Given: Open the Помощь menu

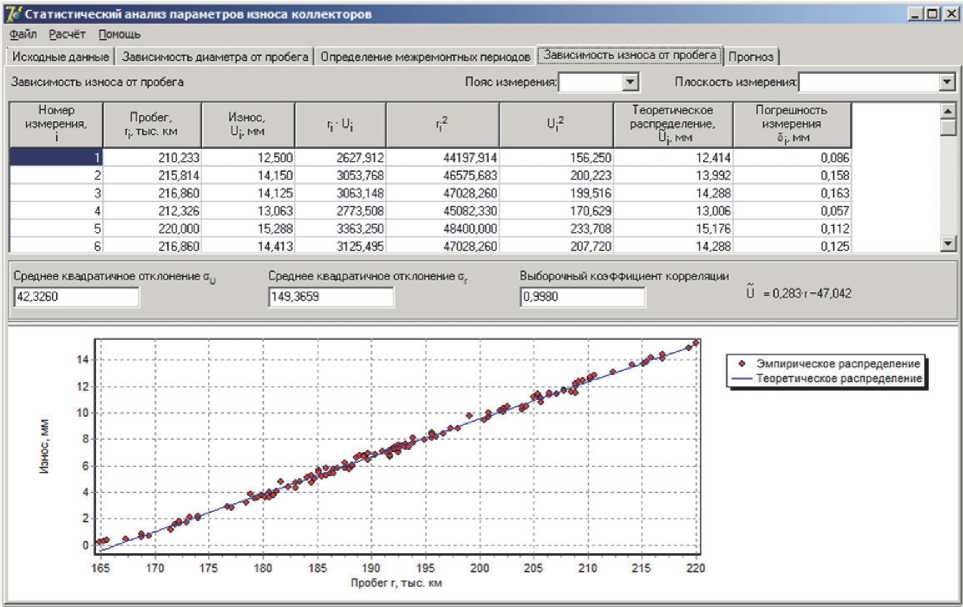Looking at the screenshot, I should coord(119,34).
